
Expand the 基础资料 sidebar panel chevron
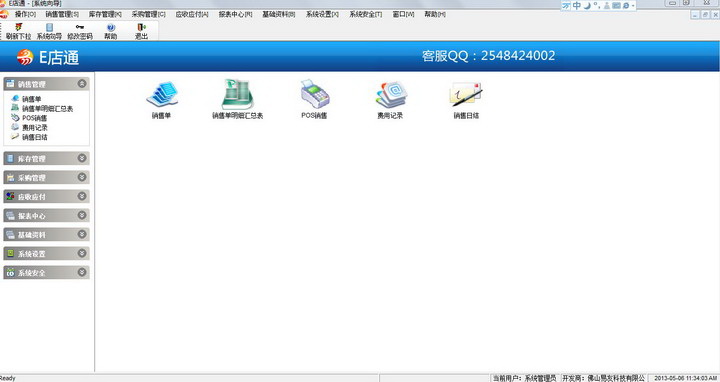coord(82,234)
